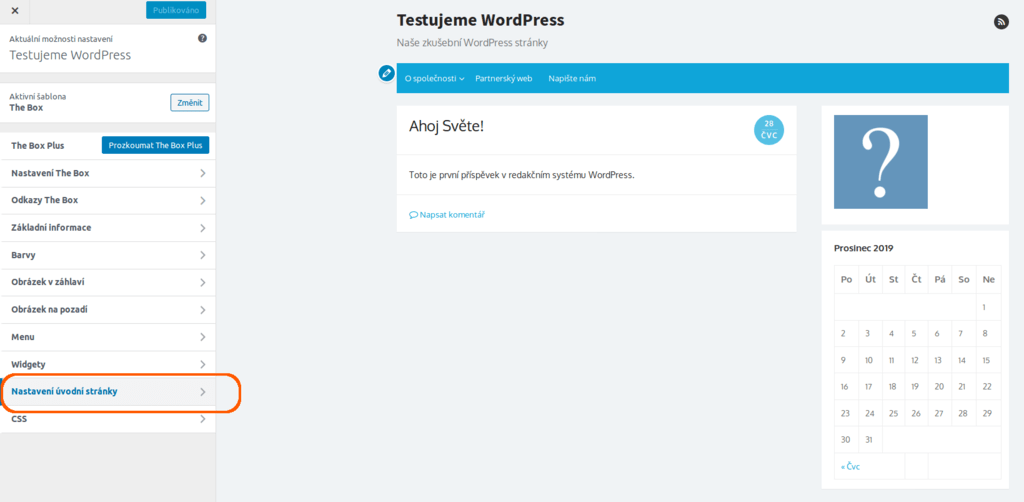This screenshot has width=1024, height=502.
Task: Go to Napište nám page
Action: [x=572, y=78]
